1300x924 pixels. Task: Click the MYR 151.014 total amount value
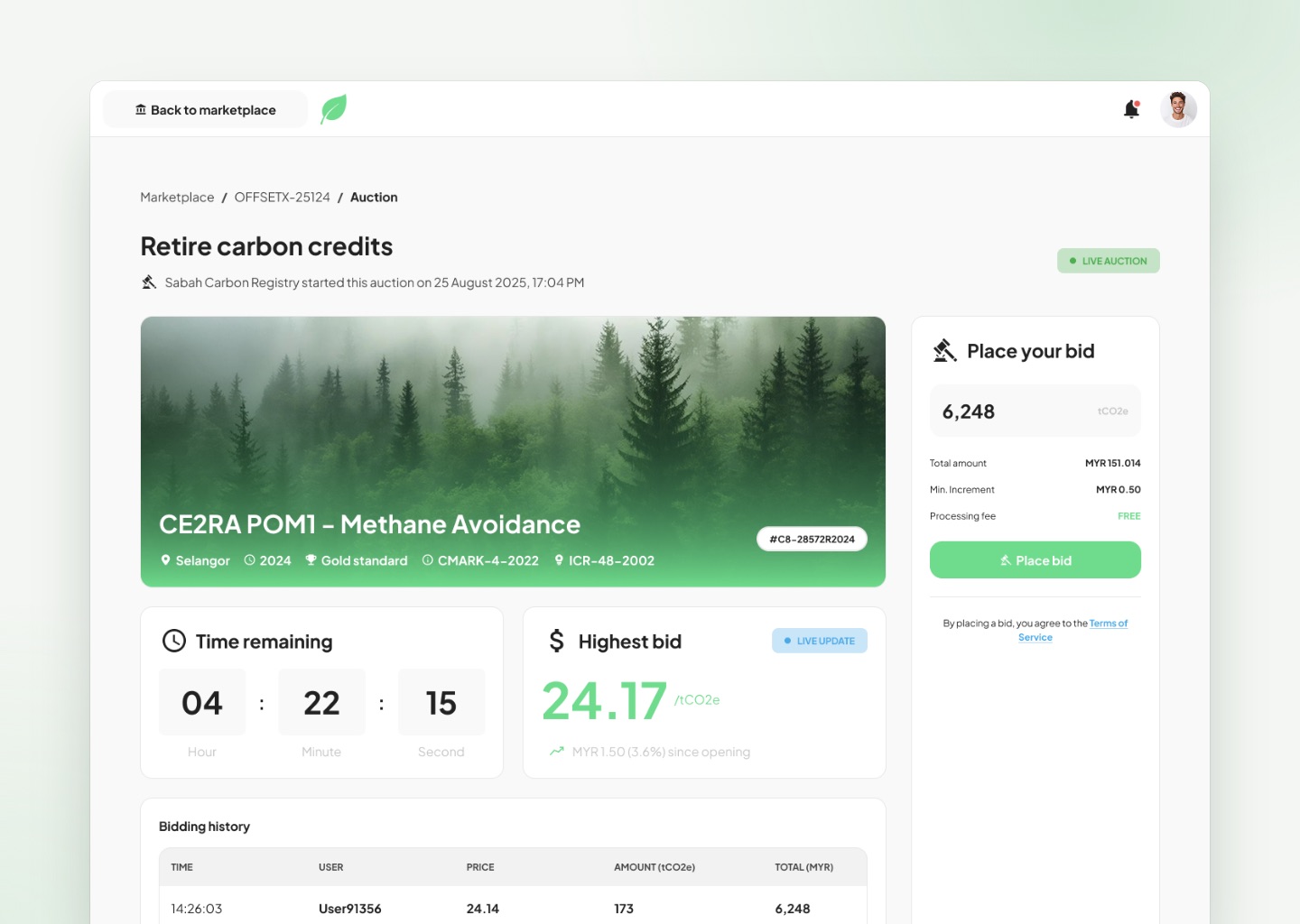point(1113,463)
